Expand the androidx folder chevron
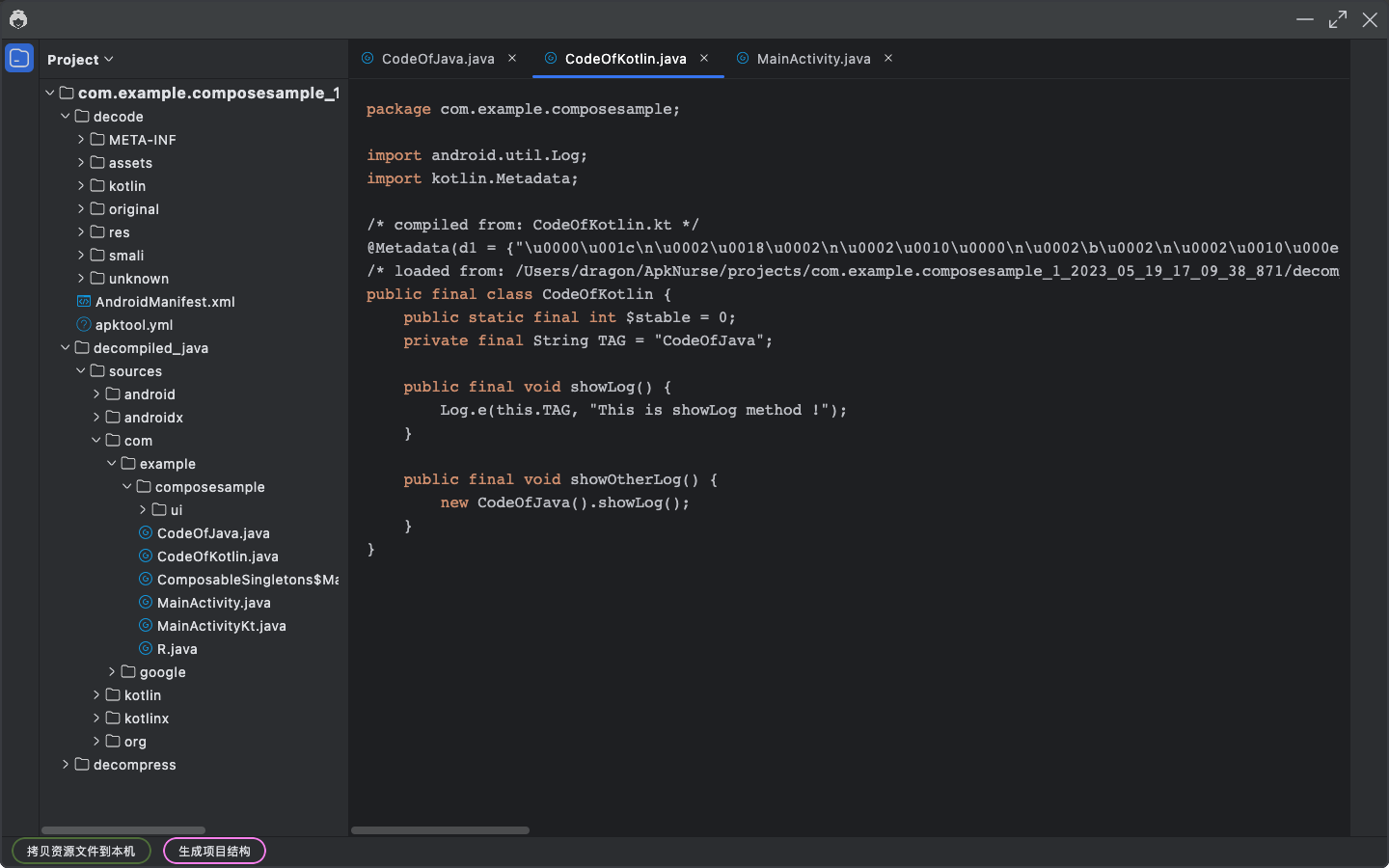The width and height of the screenshot is (1389, 868). point(96,417)
